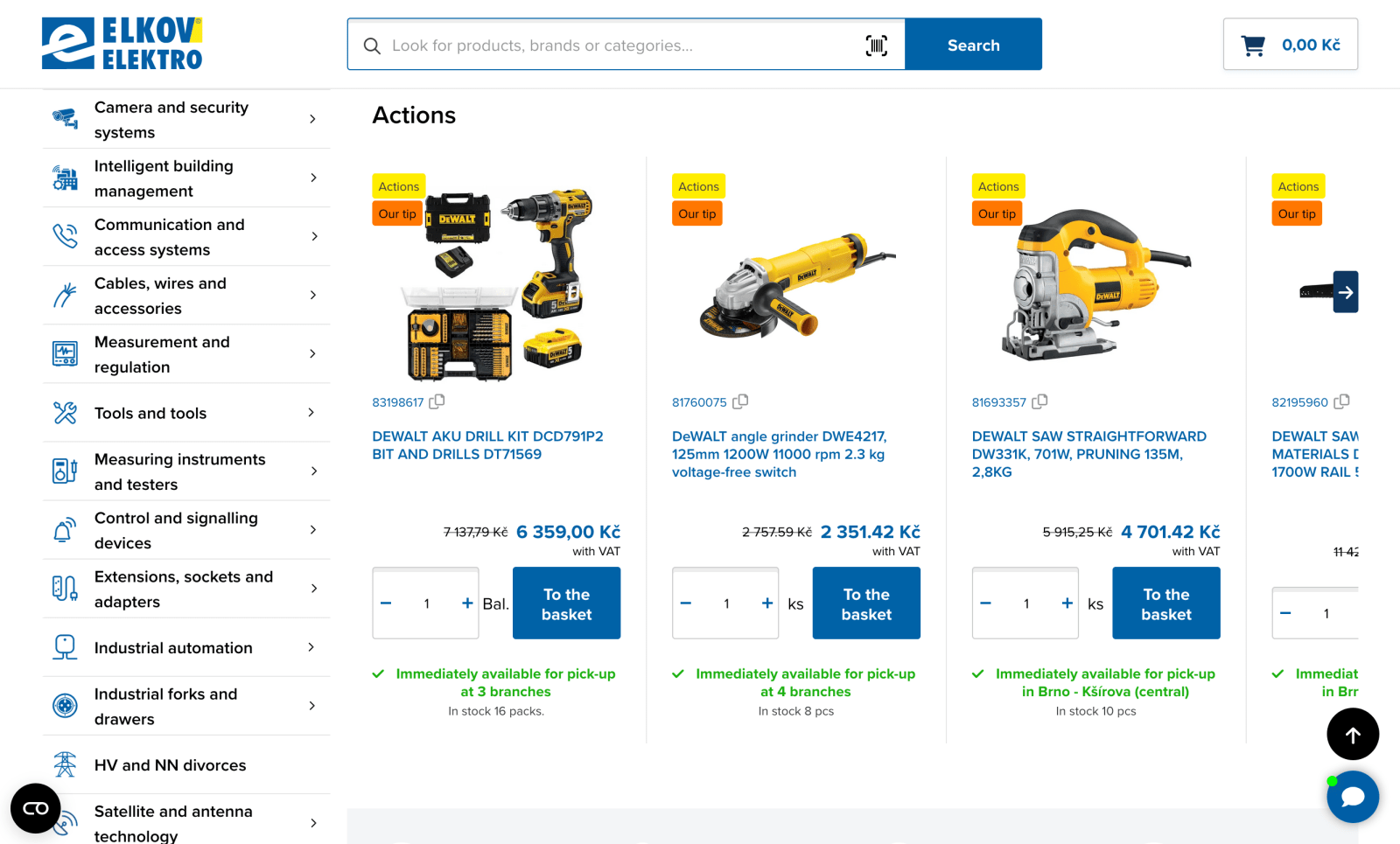The width and height of the screenshot is (1400, 844).
Task: Copy product code 81693357
Action: (x=1039, y=401)
